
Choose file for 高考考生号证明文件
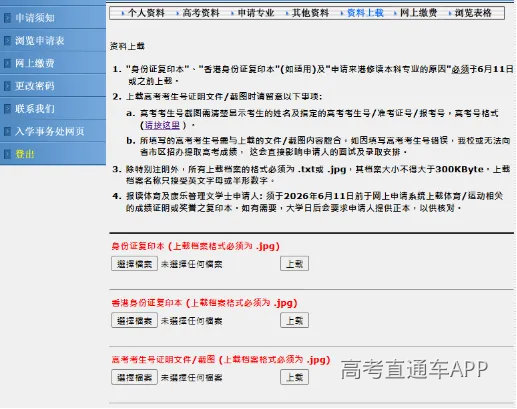point(134,377)
